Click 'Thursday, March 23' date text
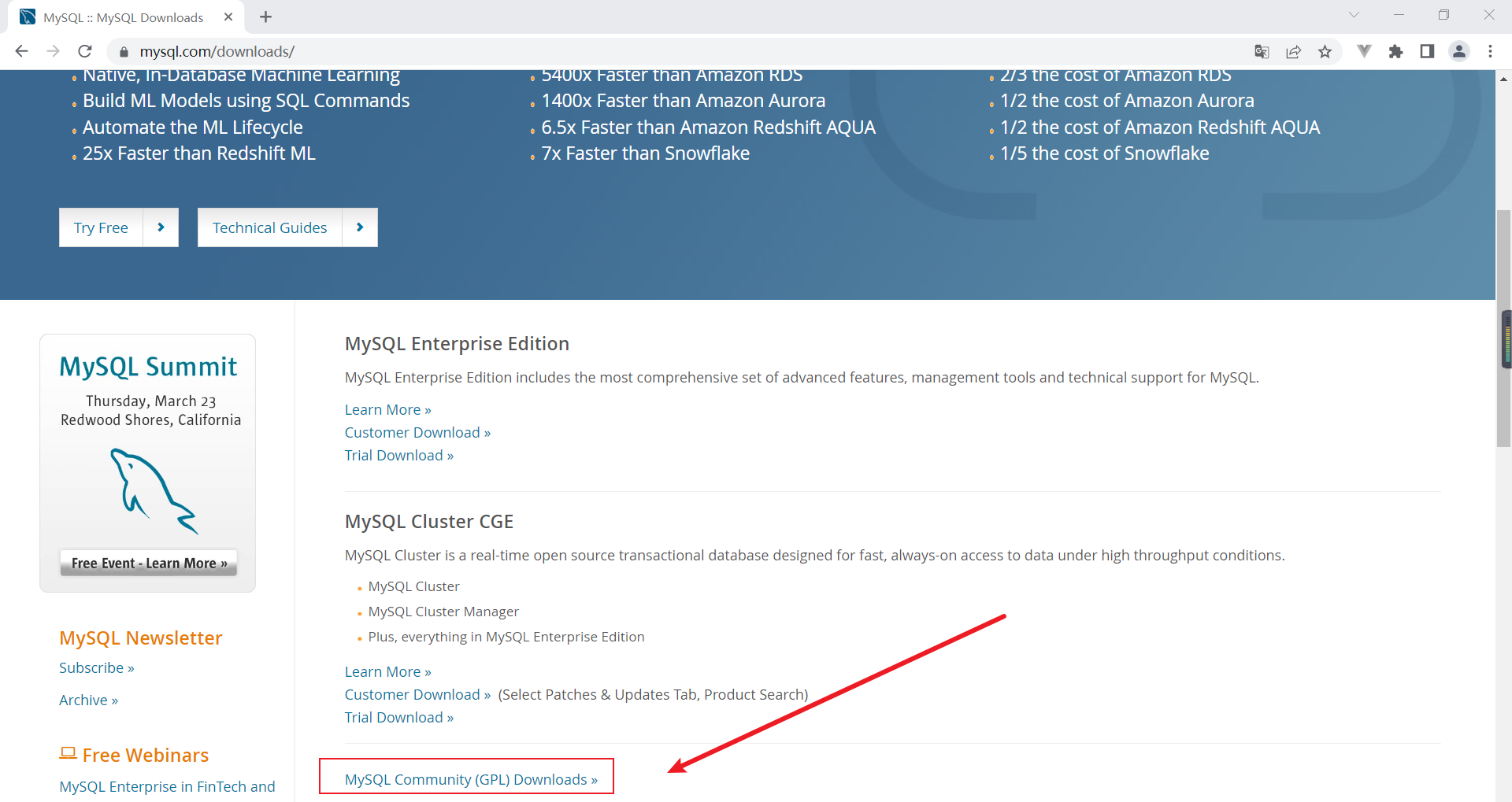Image resolution: width=1512 pixels, height=802 pixels. [151, 401]
